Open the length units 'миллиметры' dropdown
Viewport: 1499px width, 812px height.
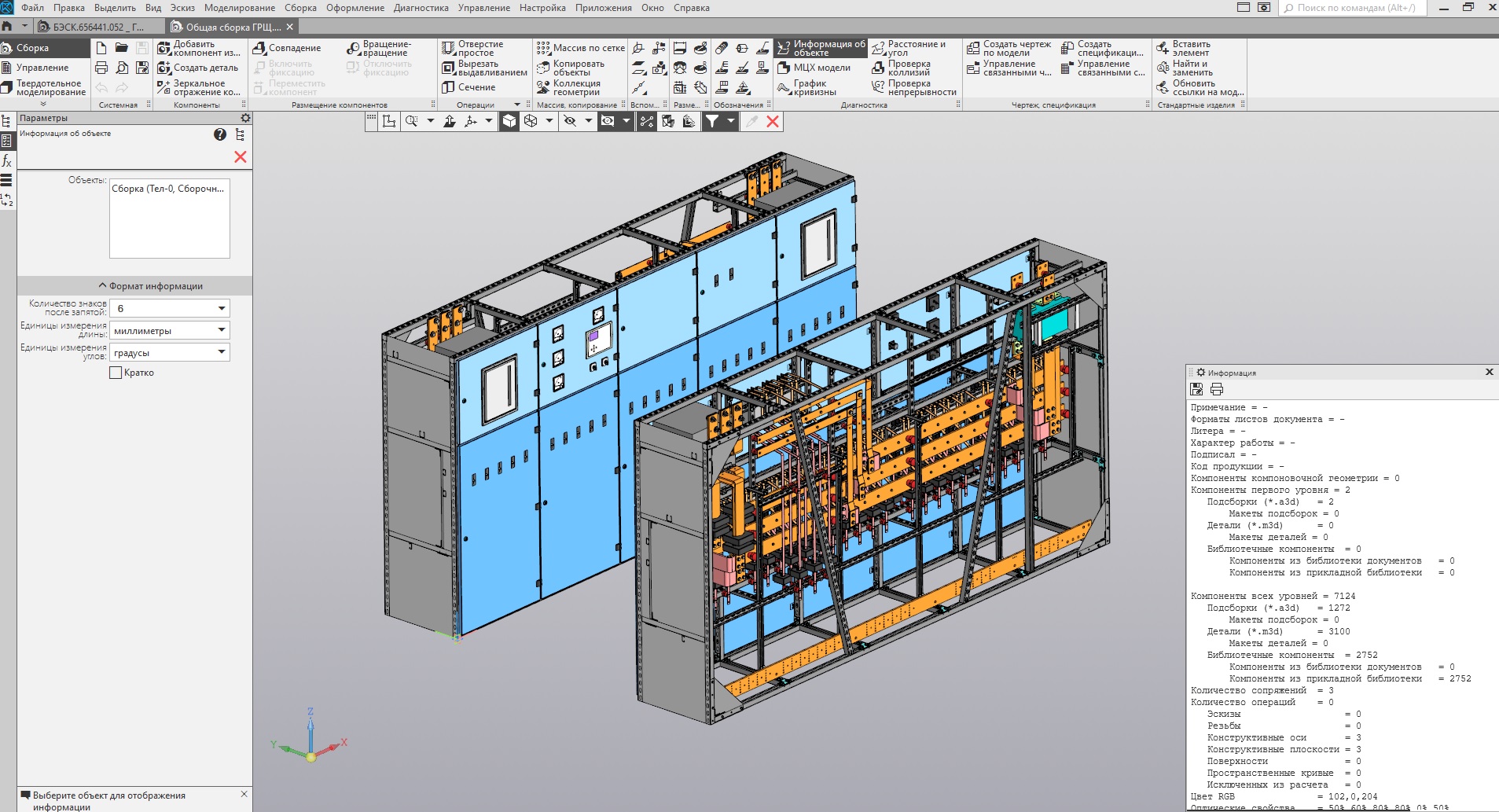(221, 331)
